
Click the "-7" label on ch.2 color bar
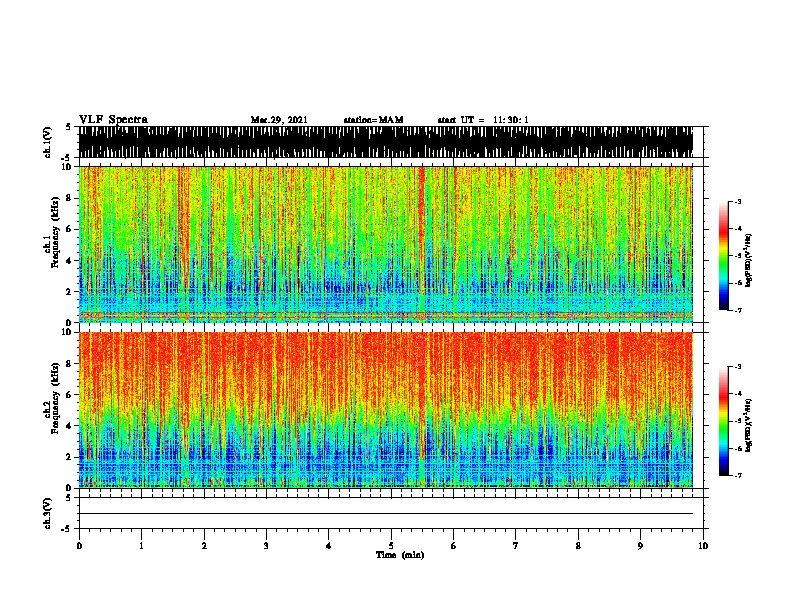tap(737, 475)
